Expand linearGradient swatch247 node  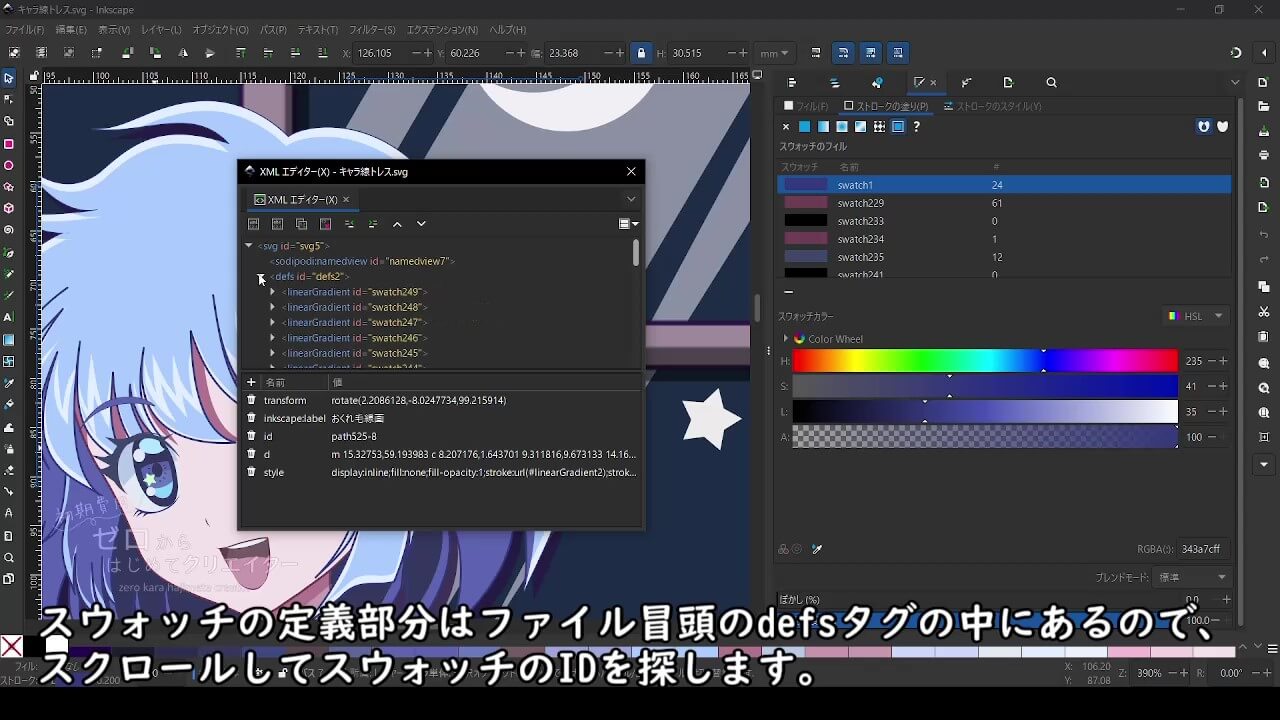(272, 323)
